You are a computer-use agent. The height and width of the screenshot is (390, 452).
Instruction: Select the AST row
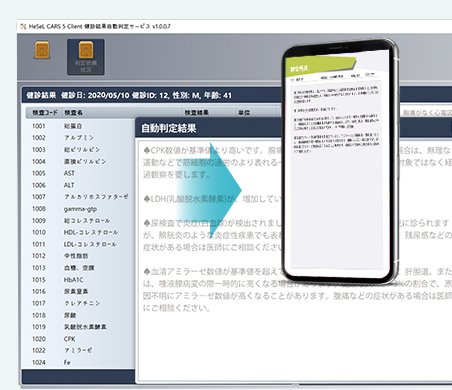point(80,173)
